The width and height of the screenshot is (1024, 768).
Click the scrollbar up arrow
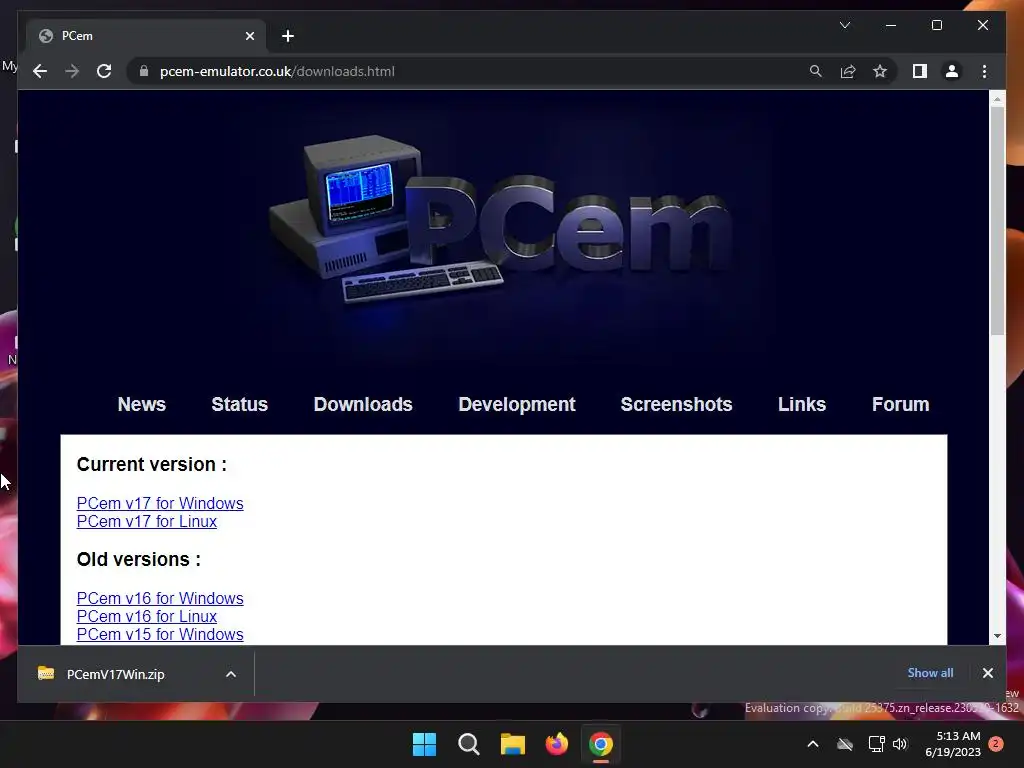[x=997, y=99]
